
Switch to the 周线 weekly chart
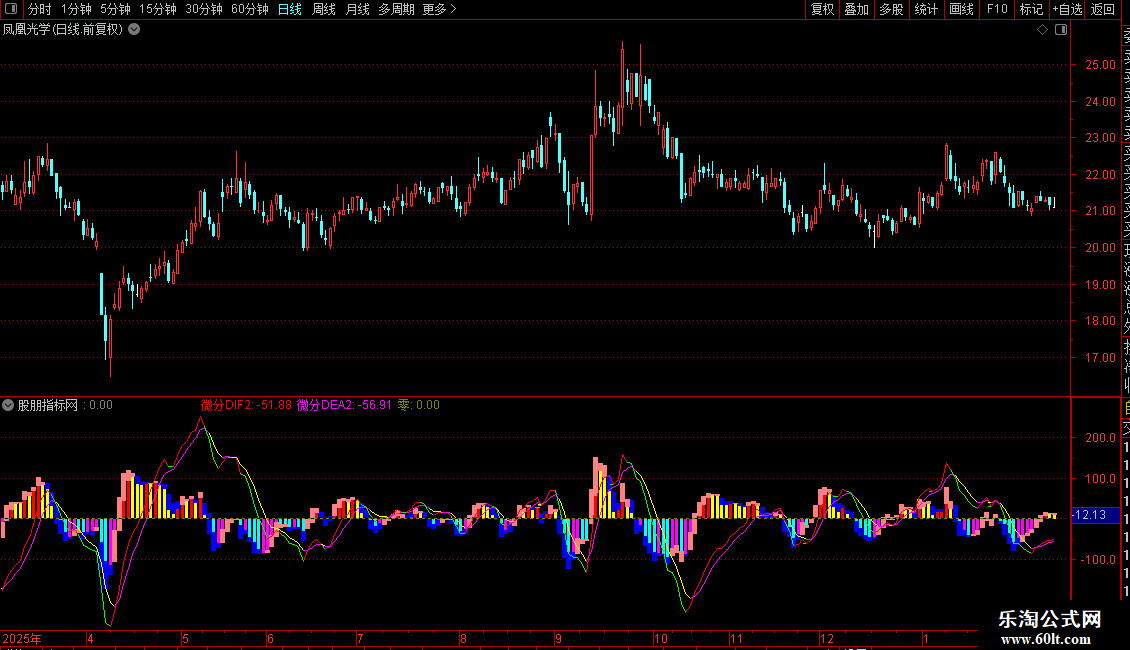[324, 9]
